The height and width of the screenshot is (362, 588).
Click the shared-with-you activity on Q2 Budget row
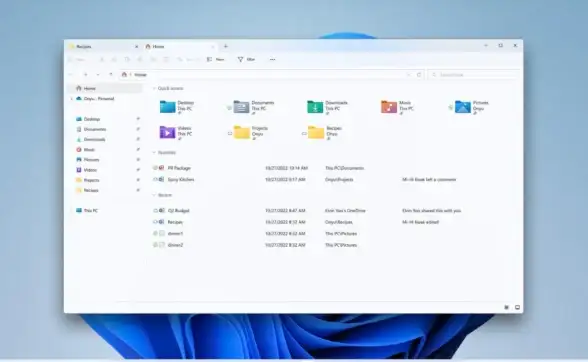(x=431, y=210)
